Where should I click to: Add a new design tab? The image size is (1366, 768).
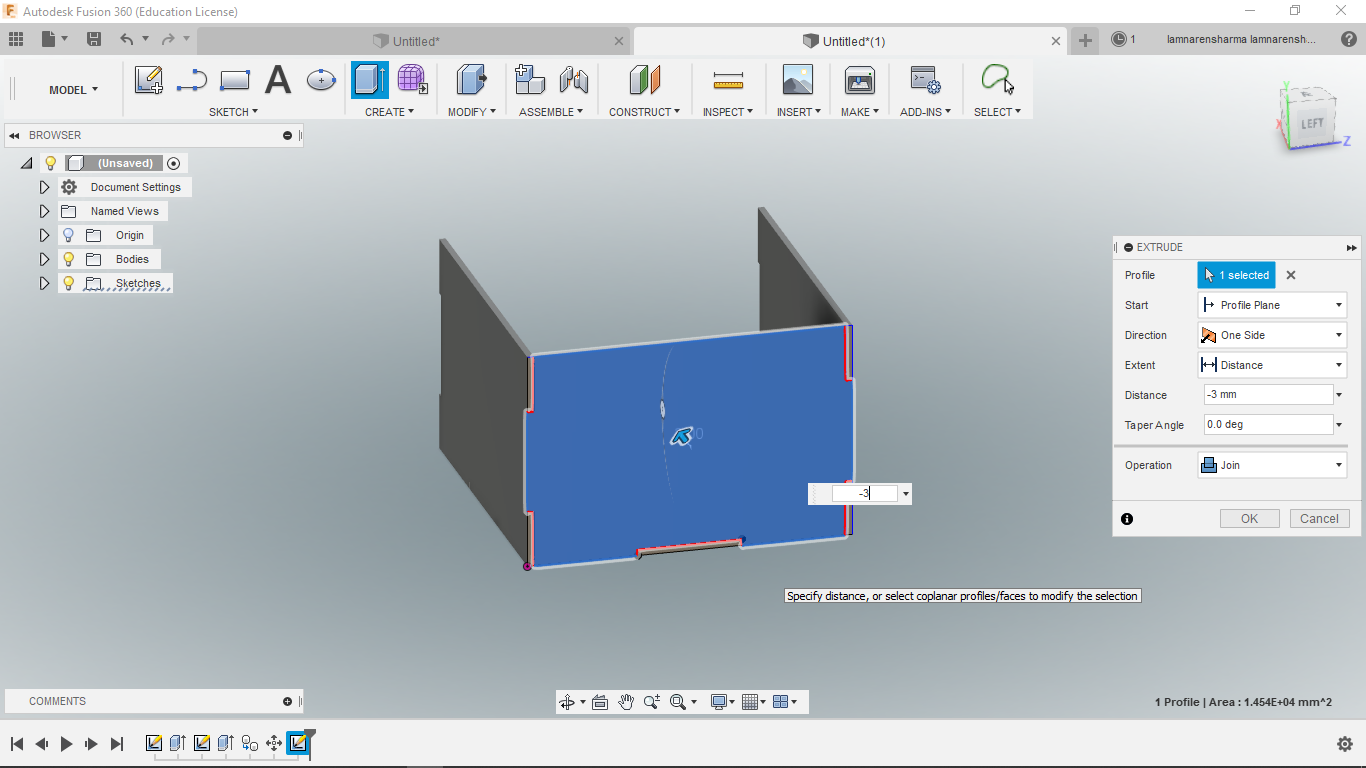(1085, 41)
